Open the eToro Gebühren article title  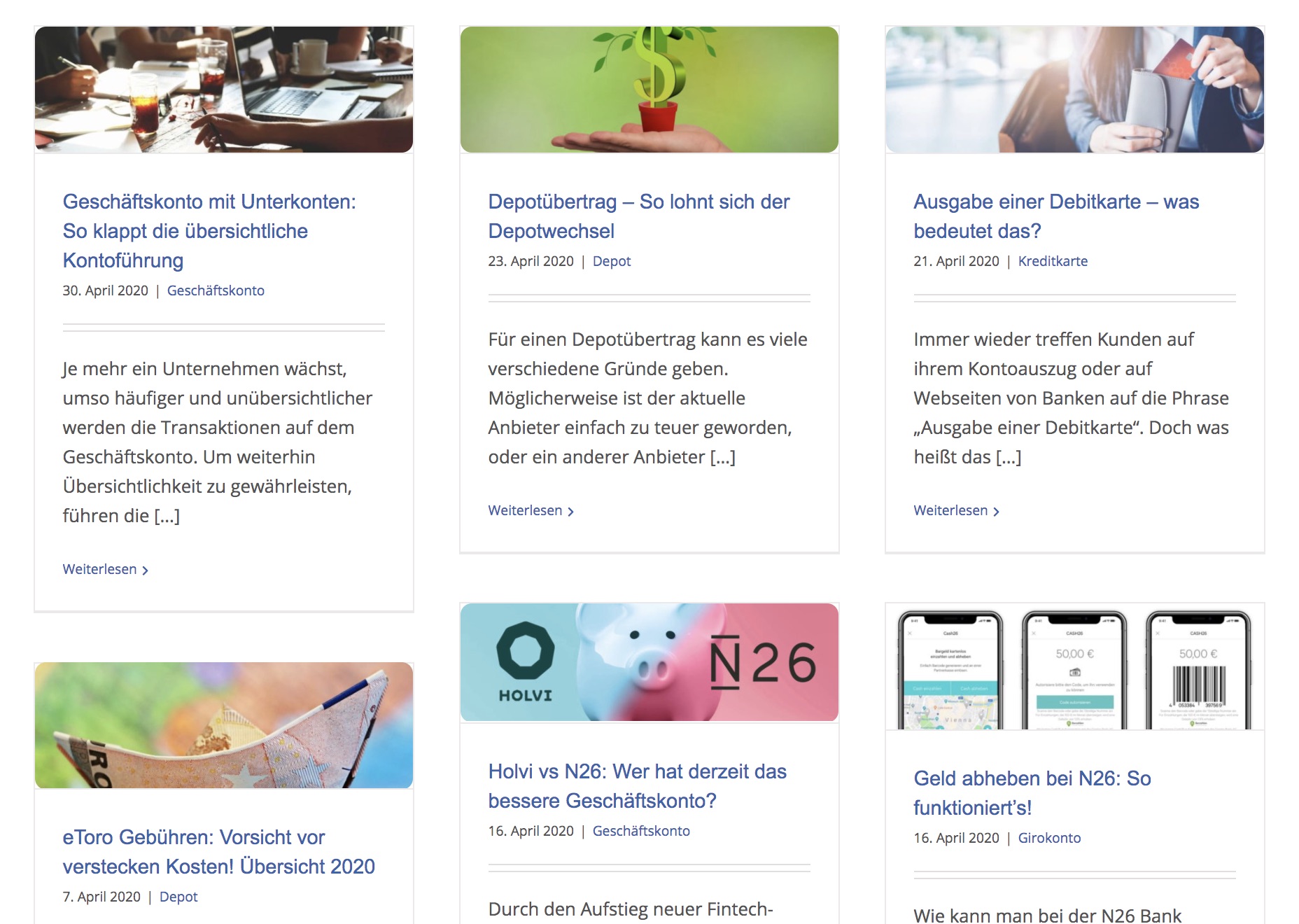click(219, 852)
